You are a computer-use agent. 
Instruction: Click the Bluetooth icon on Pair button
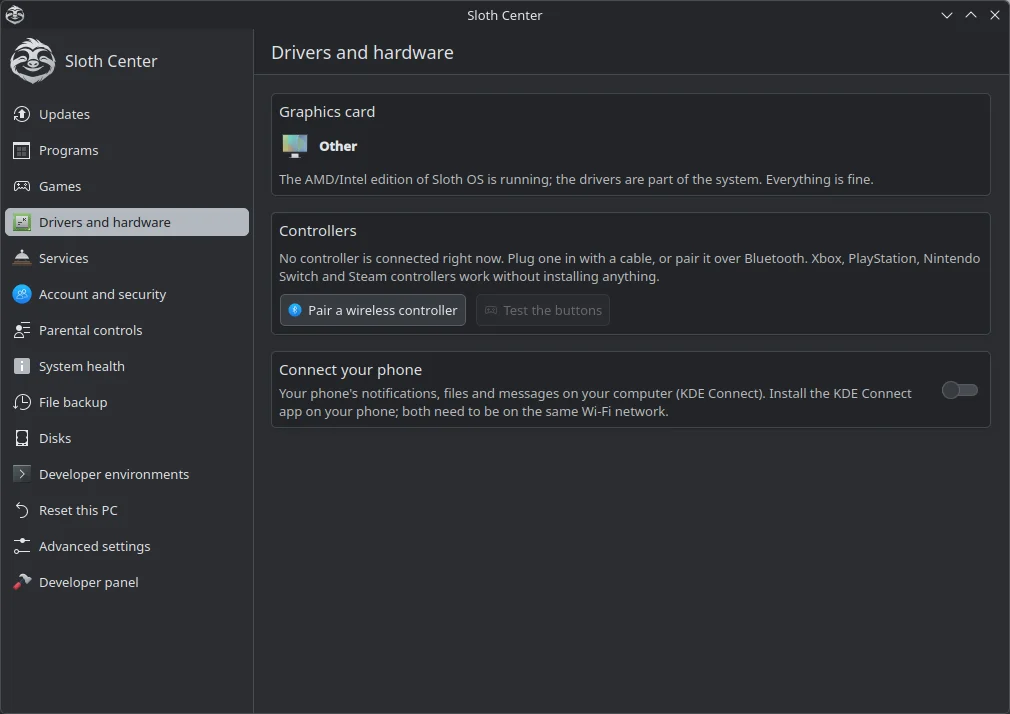click(x=295, y=310)
